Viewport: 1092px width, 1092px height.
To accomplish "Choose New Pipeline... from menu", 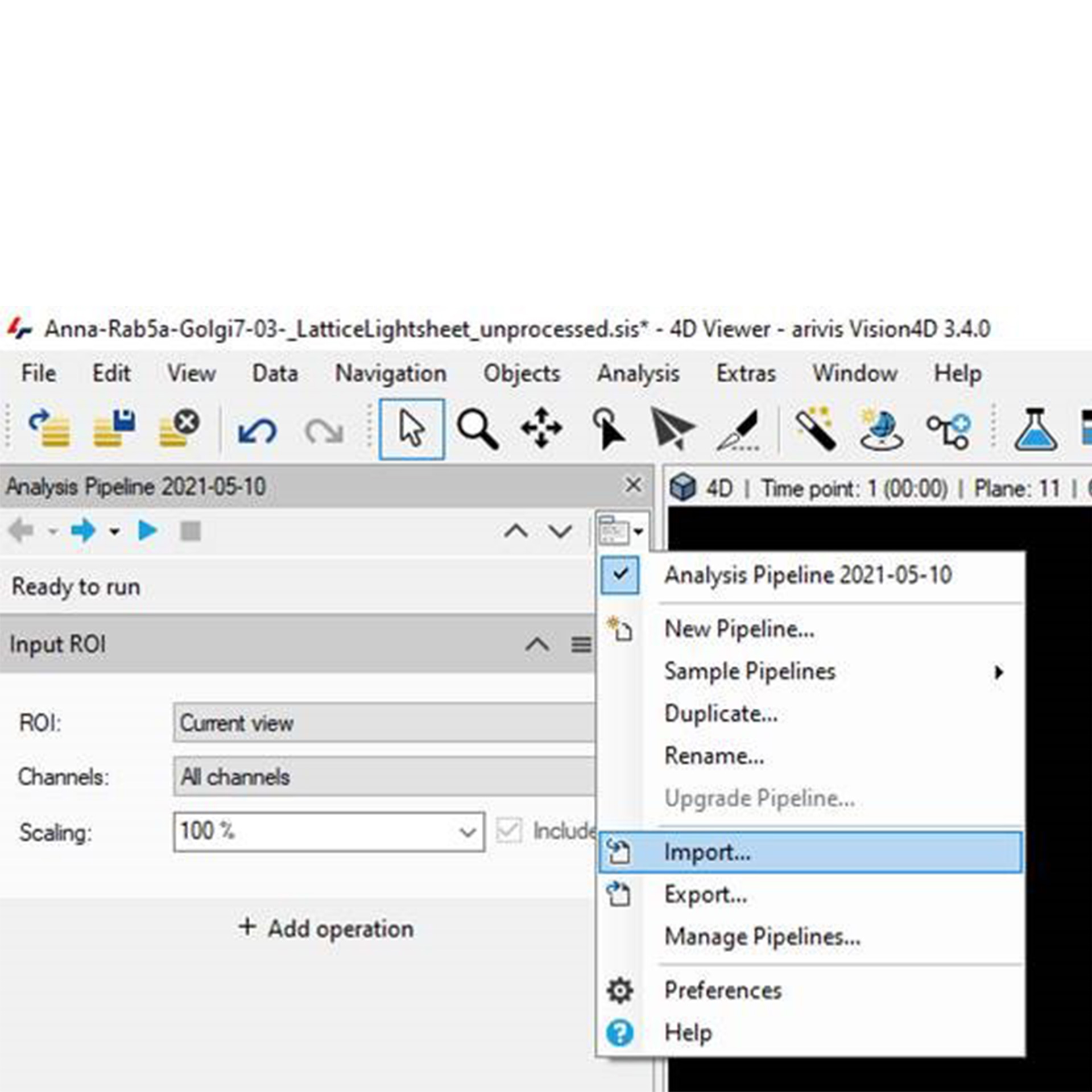I will point(811,629).
